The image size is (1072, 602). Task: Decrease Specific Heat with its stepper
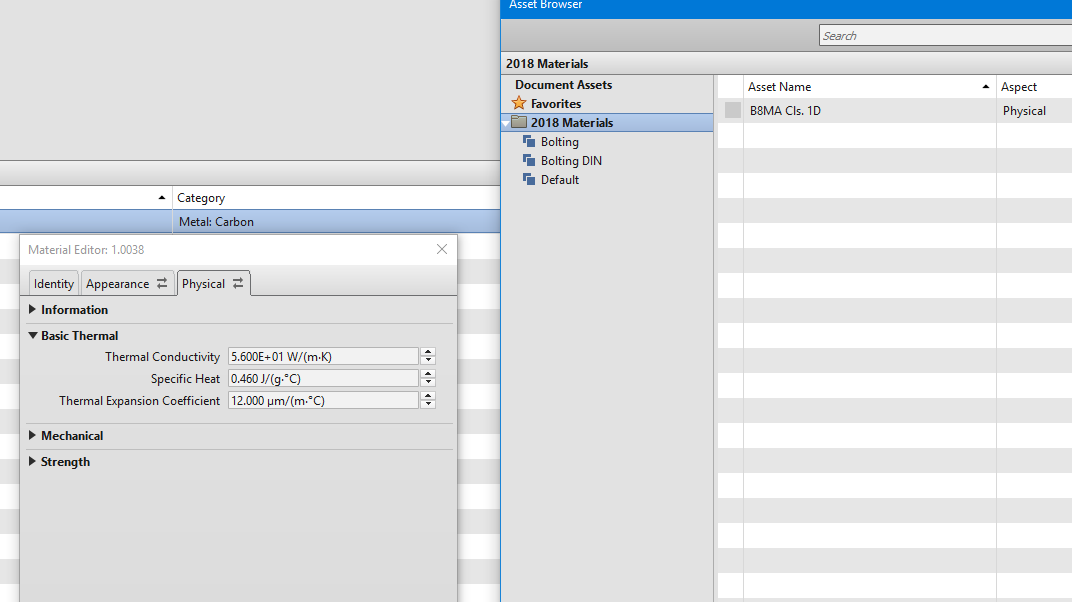(x=428, y=382)
